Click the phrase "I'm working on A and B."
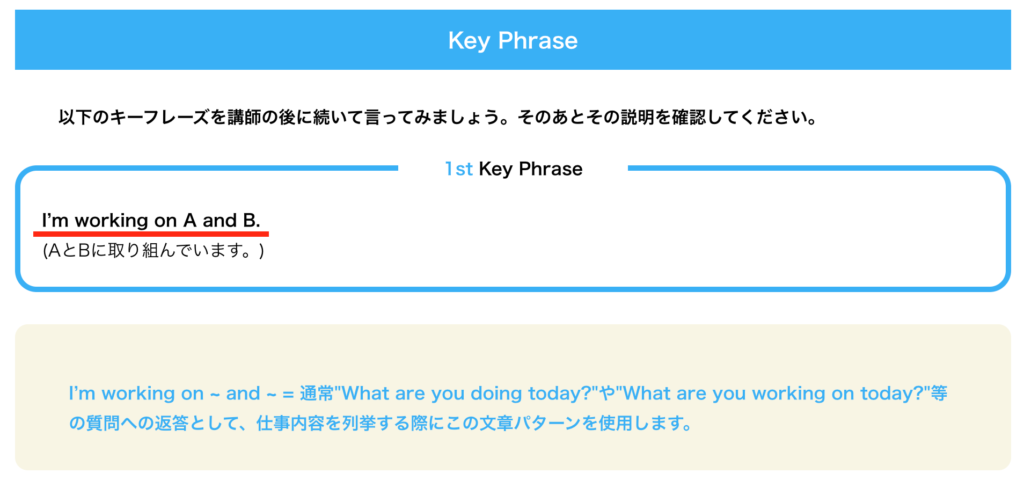 pos(152,221)
